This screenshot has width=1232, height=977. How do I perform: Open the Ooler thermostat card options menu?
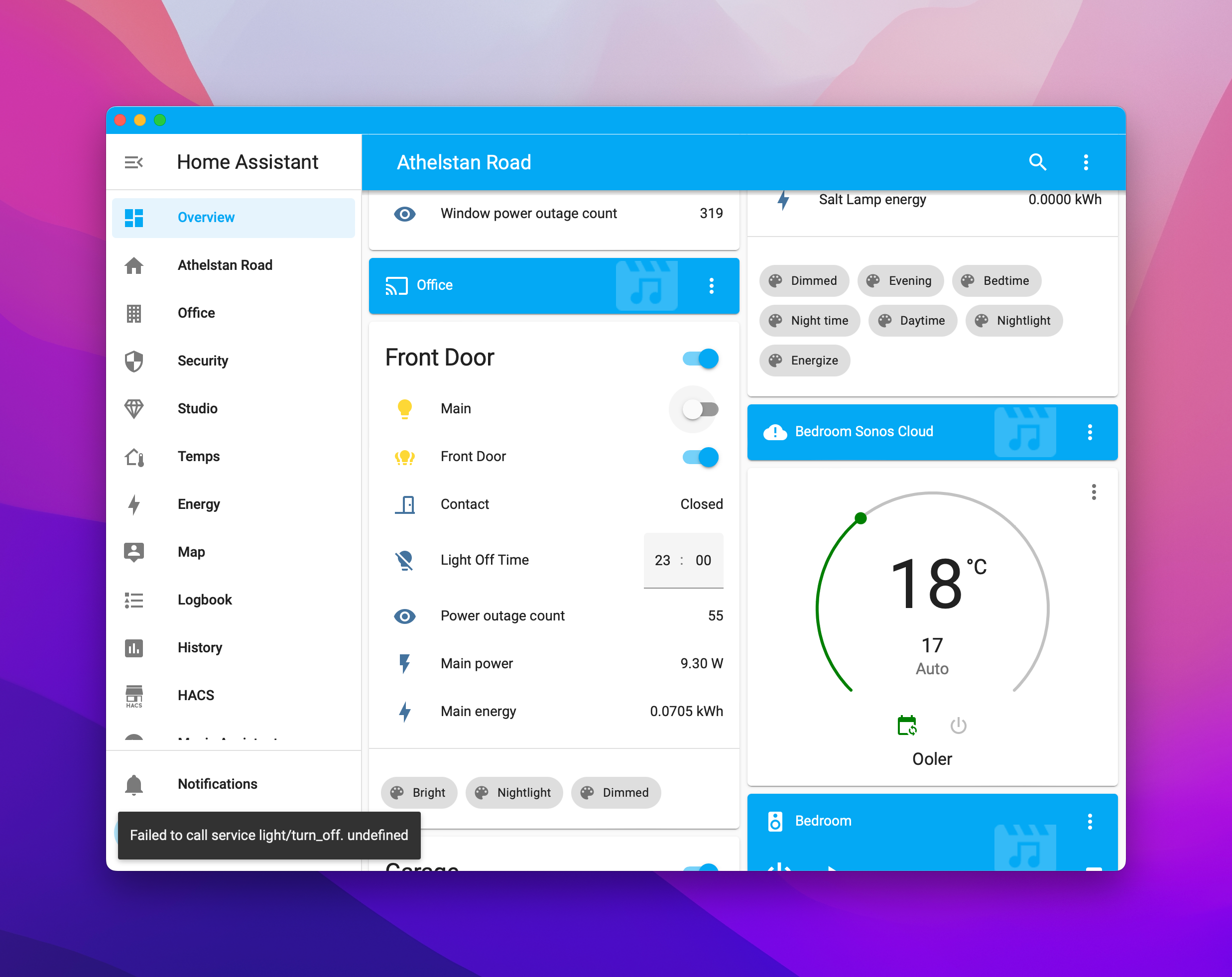click(1094, 492)
